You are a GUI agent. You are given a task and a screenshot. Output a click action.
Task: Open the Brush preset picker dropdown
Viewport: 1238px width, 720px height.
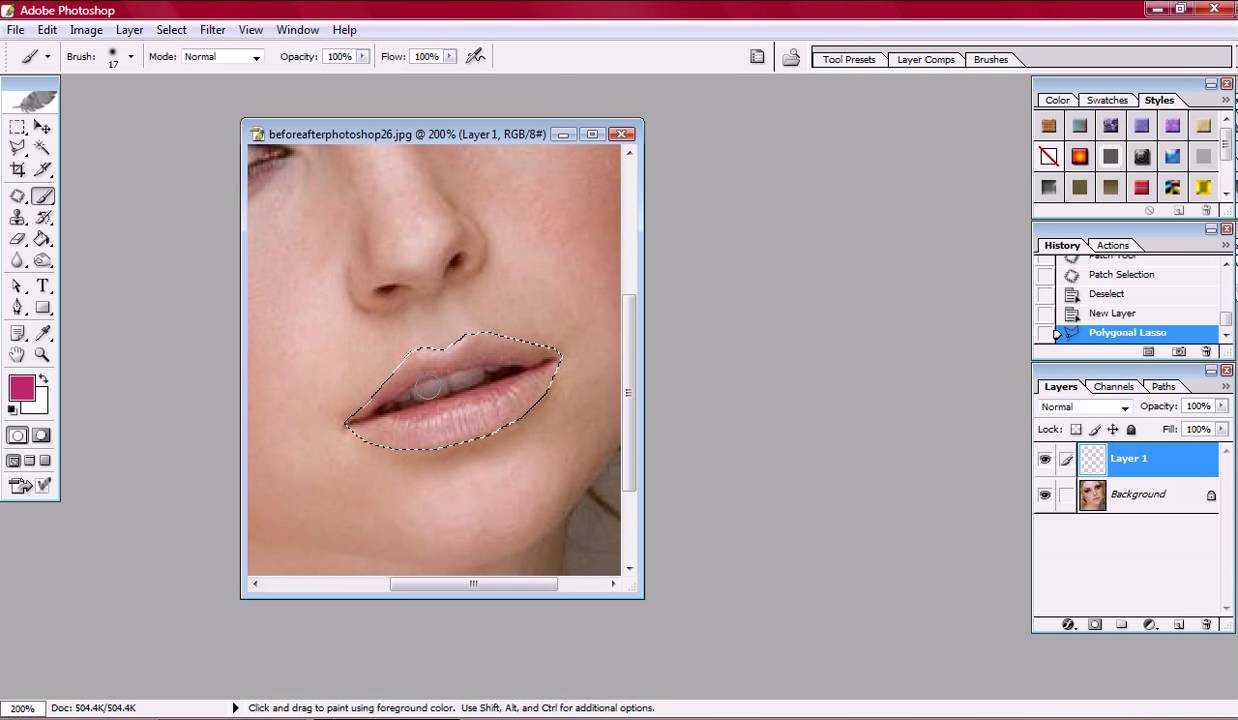130,56
